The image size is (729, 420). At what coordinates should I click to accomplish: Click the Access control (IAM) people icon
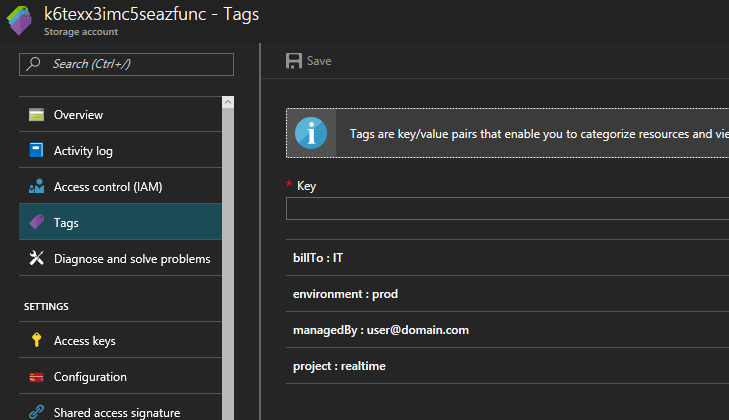tap(36, 186)
